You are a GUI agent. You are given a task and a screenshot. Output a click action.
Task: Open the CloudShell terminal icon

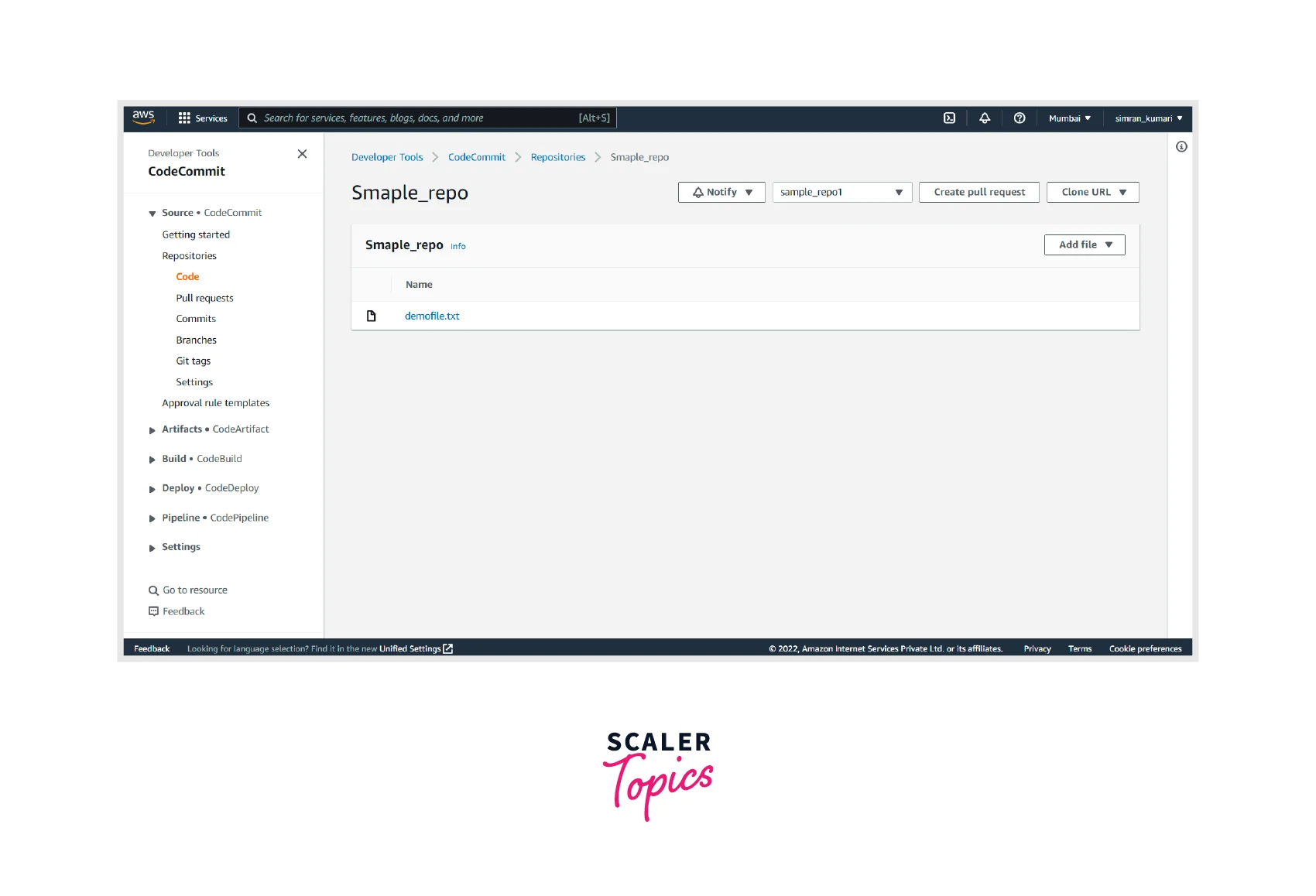[948, 118]
